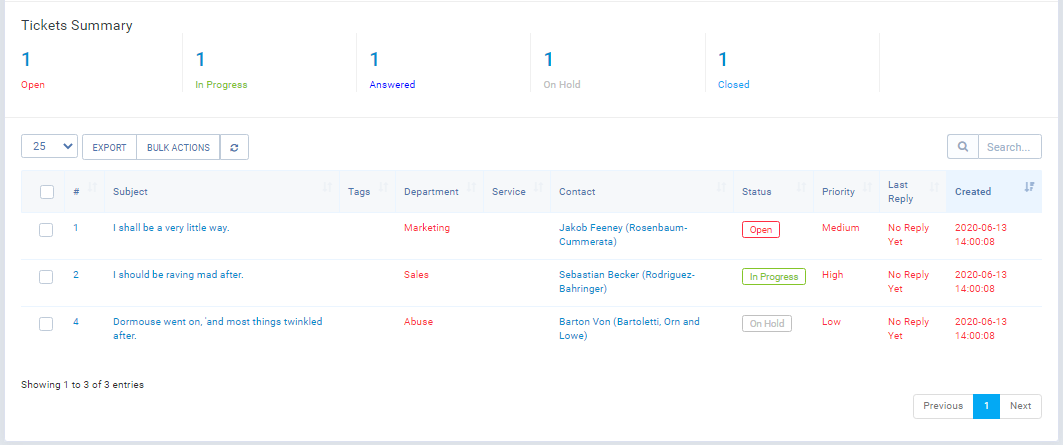Sort by Department column arrows
1063x445 pixels.
coord(472,187)
